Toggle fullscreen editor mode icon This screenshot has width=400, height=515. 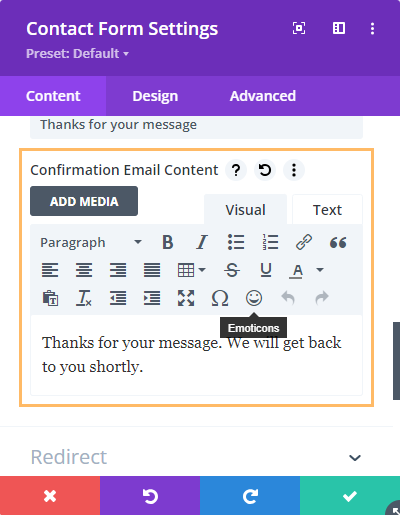(186, 298)
